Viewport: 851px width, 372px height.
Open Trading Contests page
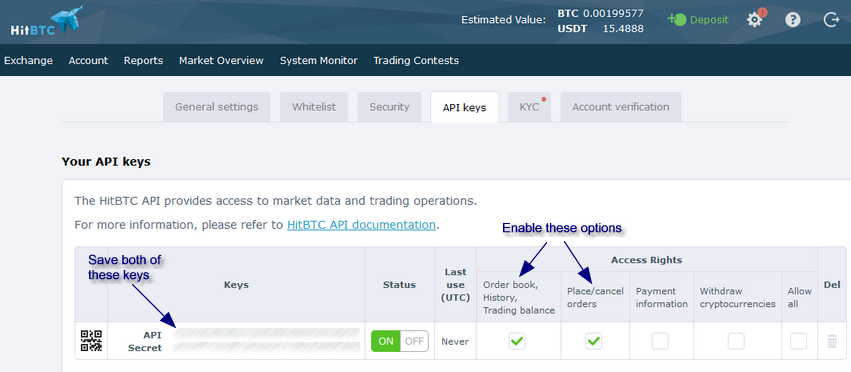tap(416, 60)
